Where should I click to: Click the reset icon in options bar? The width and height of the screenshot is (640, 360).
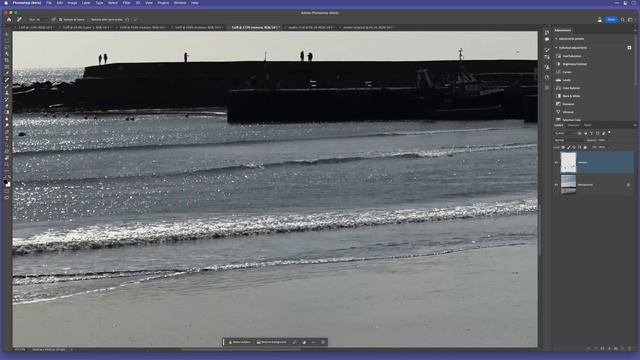coord(127,20)
